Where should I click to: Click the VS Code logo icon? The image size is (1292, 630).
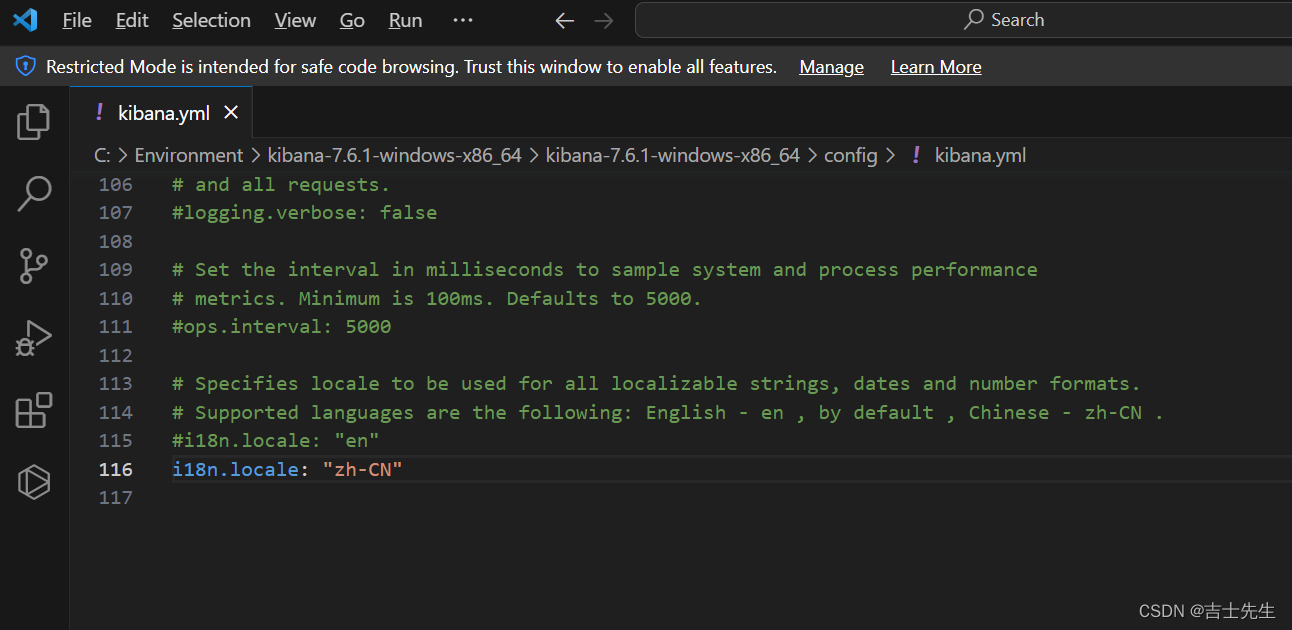pos(25,20)
